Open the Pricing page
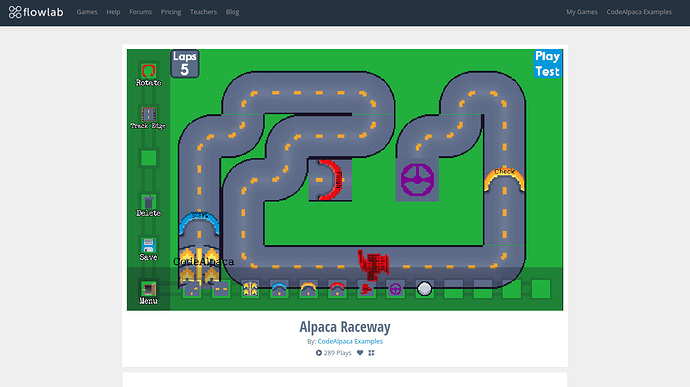This screenshot has height=387, width=690. point(171,12)
